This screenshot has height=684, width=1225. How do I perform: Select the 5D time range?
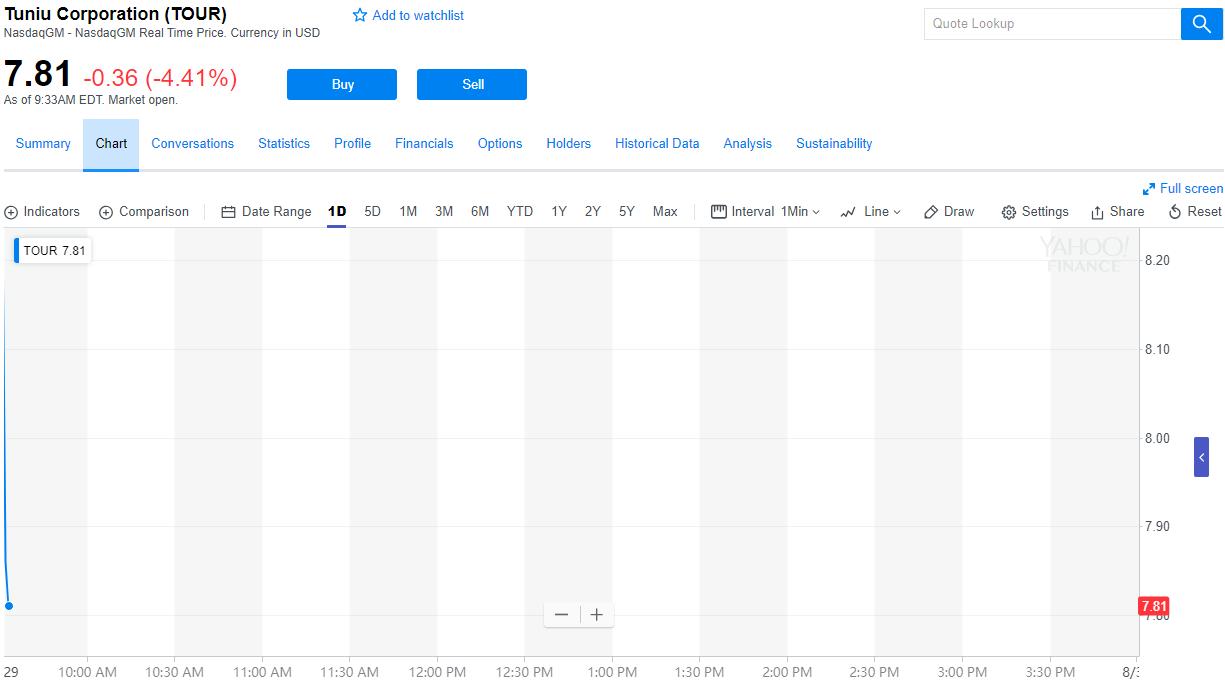click(372, 212)
